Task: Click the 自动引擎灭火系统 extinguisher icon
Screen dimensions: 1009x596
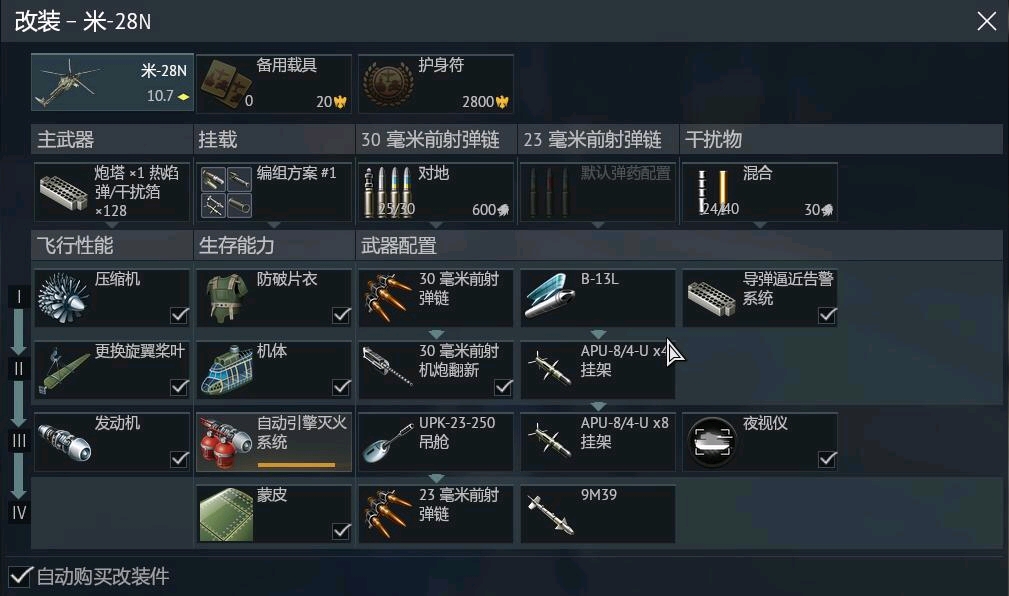Action: coord(225,443)
